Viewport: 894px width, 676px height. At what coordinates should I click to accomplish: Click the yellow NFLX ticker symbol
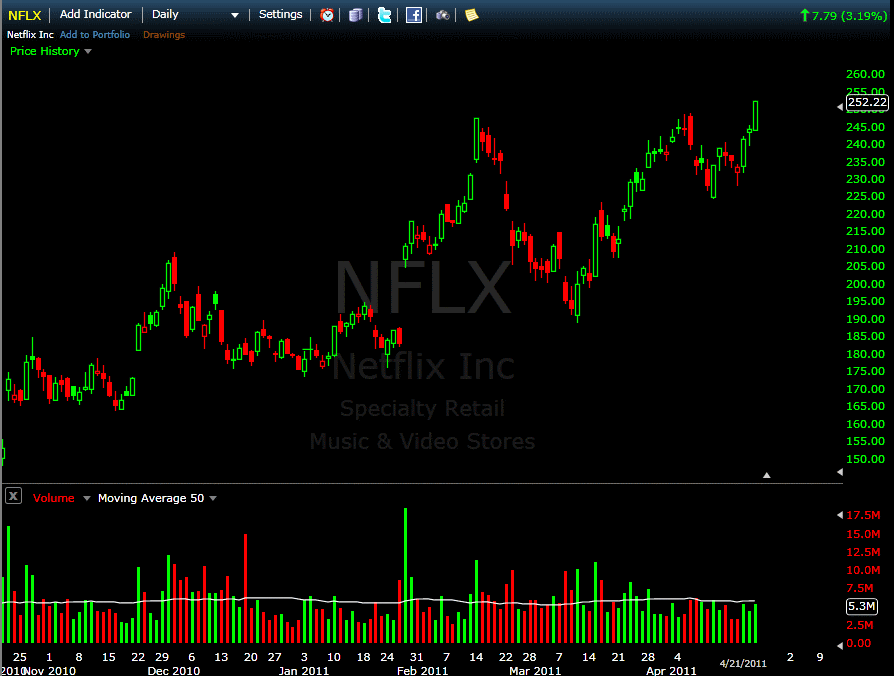point(25,15)
